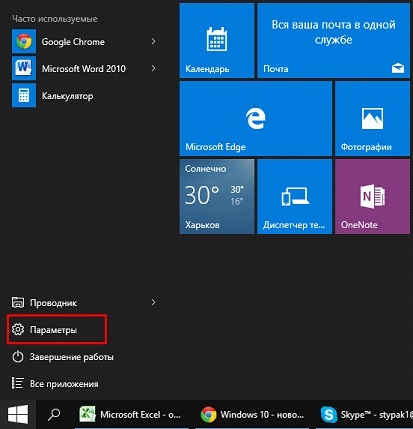
Task: Open the Фотографии photos tile
Action: click(x=372, y=118)
